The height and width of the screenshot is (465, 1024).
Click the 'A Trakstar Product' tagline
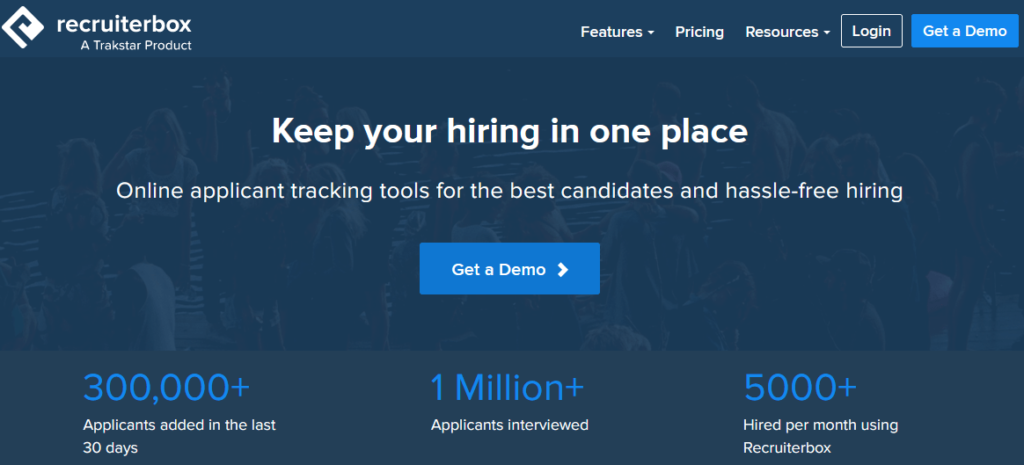click(136, 46)
